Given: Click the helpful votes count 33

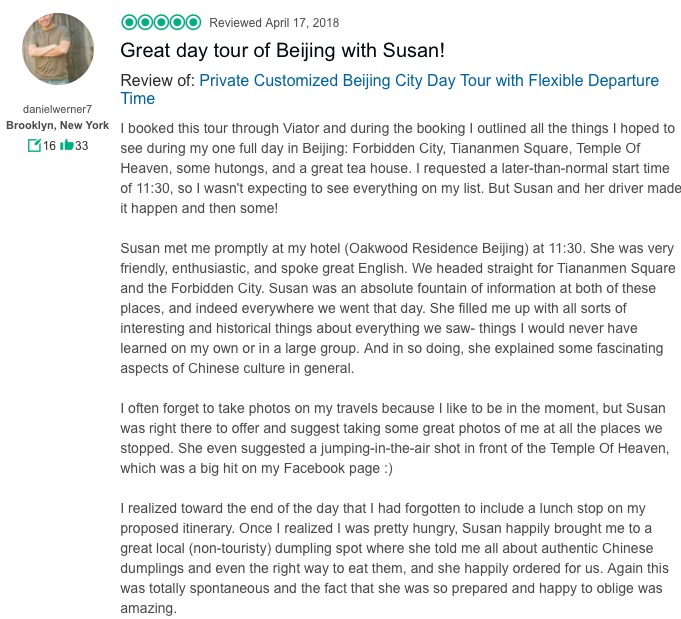Looking at the screenshot, I should [82, 146].
